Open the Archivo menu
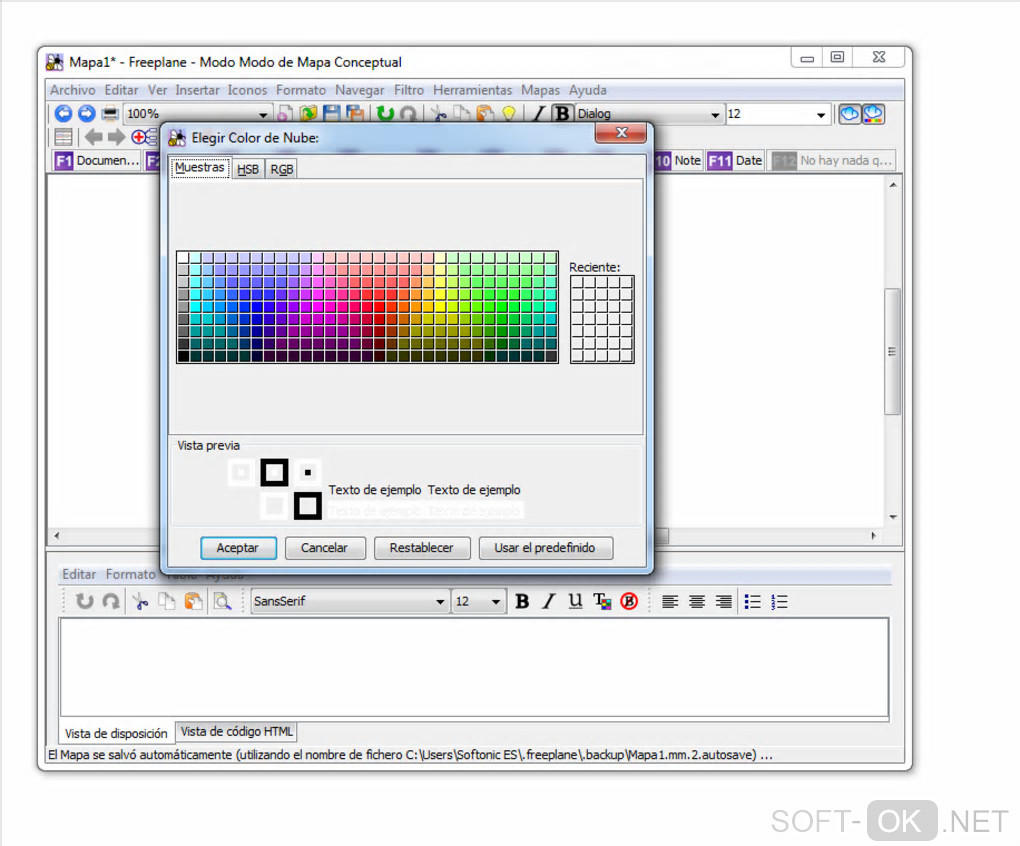 (x=73, y=90)
